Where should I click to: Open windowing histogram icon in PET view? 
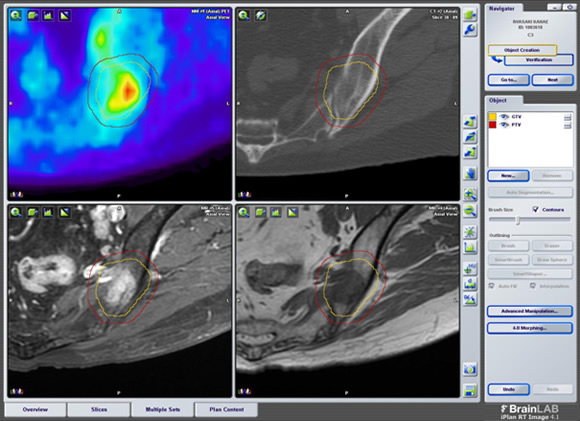(48, 16)
